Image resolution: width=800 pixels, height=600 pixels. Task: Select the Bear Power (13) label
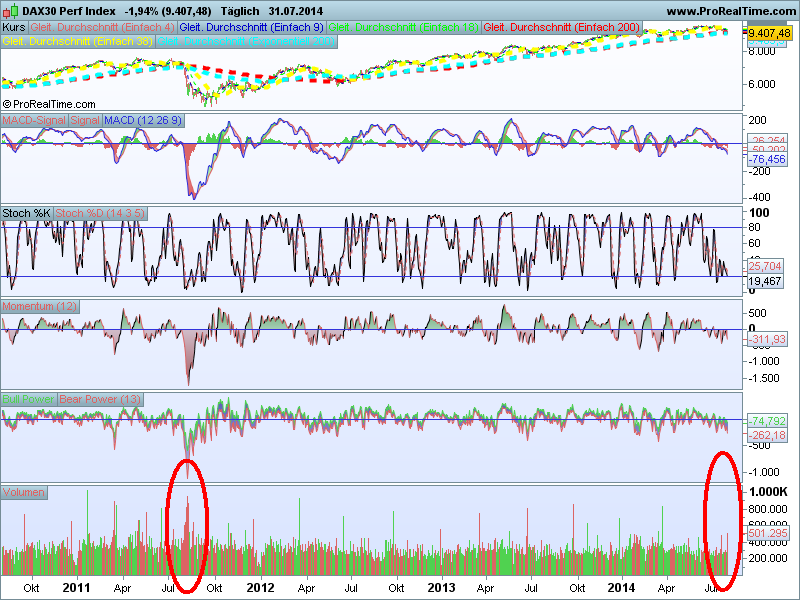click(x=100, y=399)
